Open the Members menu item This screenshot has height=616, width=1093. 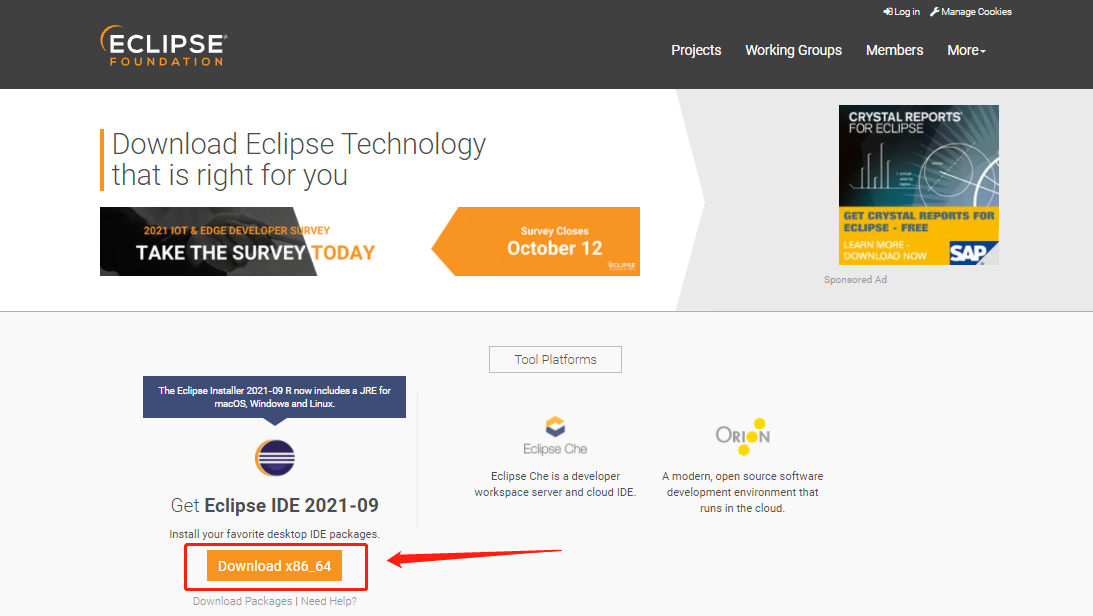pyautogui.click(x=894, y=50)
